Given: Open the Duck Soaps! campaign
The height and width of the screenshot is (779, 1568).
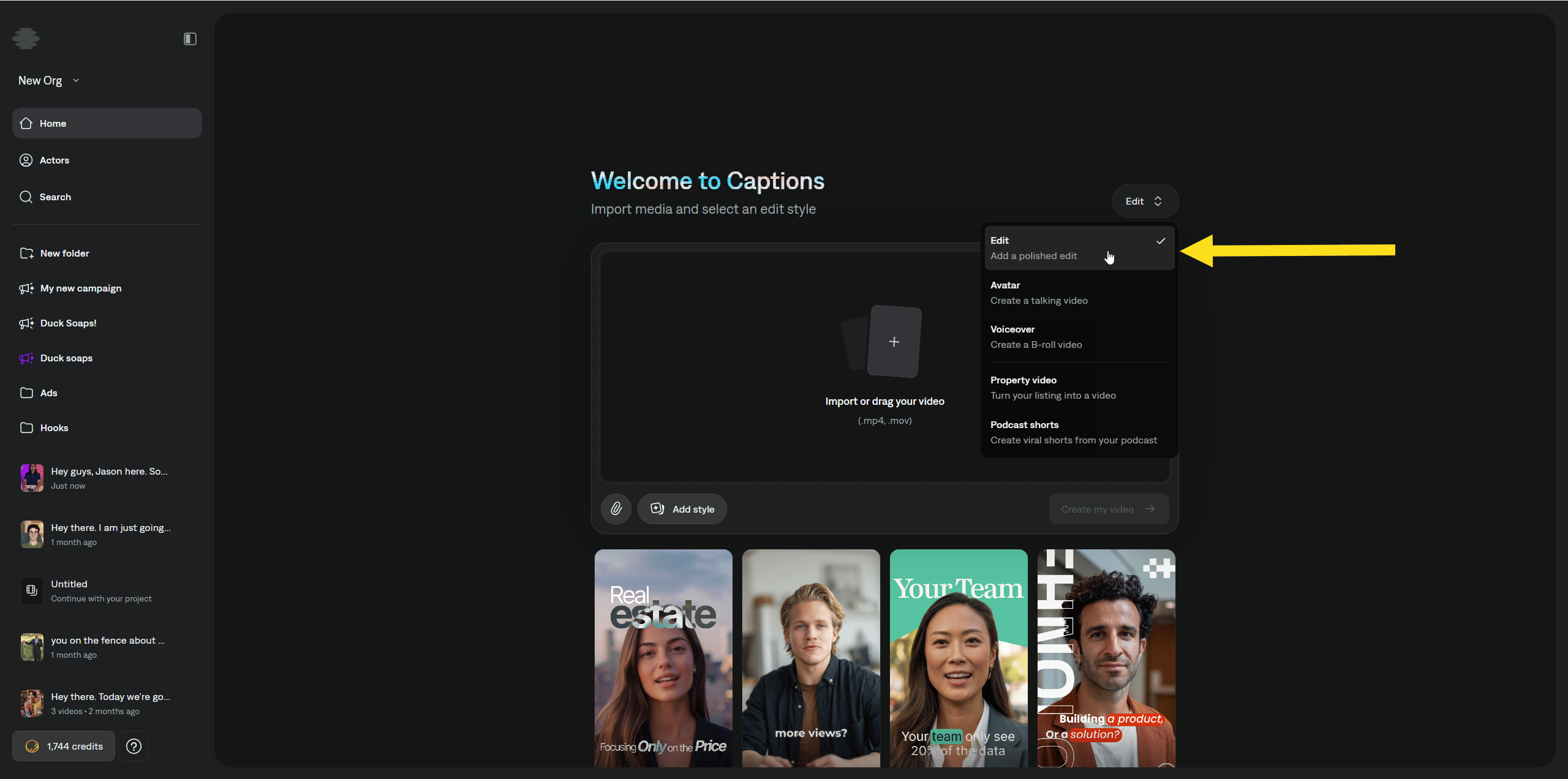Looking at the screenshot, I should 107,323.
